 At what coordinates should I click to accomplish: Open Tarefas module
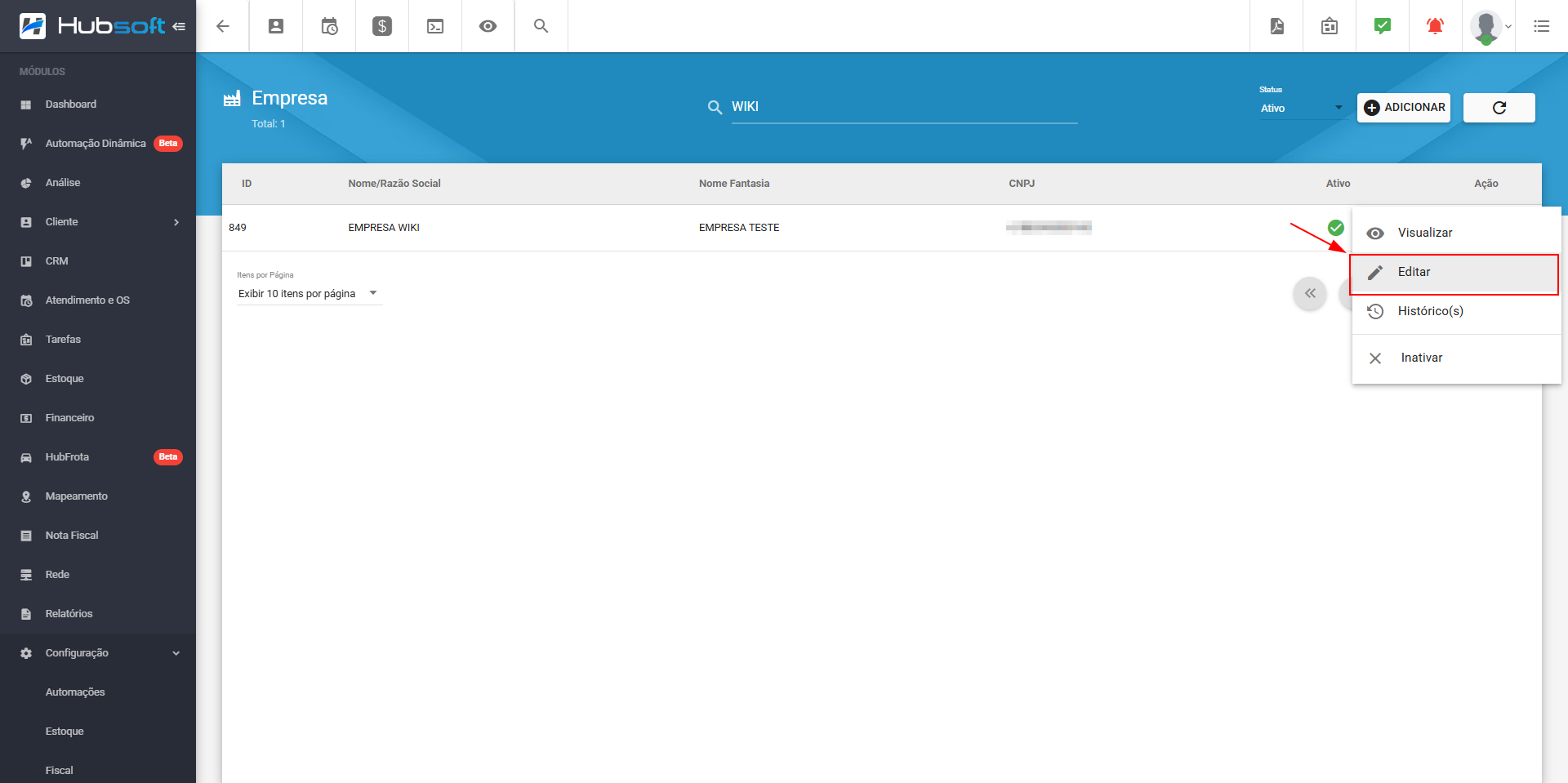[98, 340]
